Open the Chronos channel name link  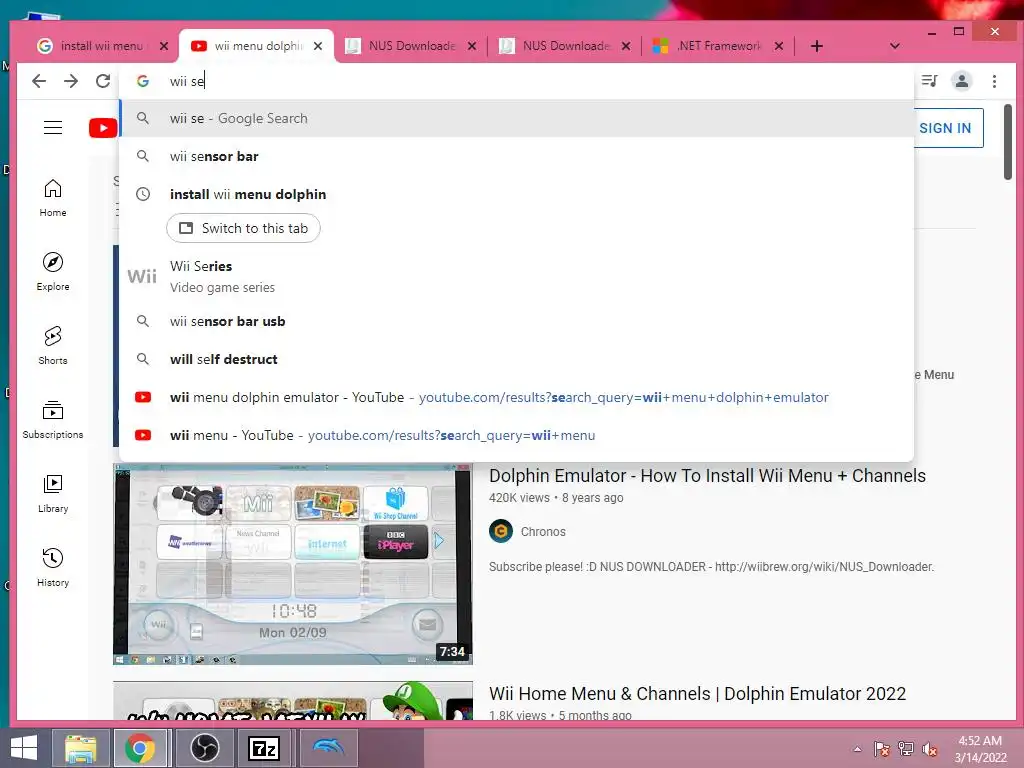coord(543,532)
